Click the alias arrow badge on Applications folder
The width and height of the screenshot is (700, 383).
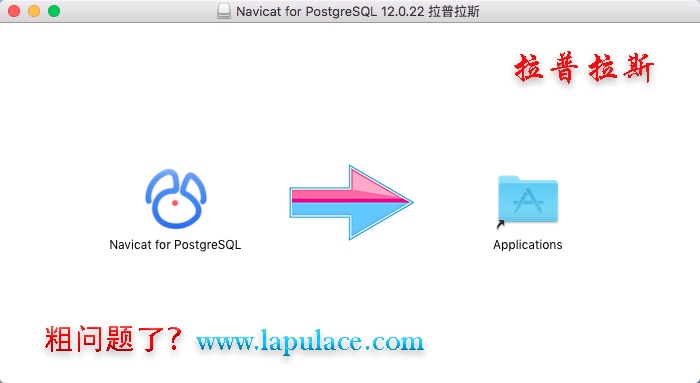500,225
